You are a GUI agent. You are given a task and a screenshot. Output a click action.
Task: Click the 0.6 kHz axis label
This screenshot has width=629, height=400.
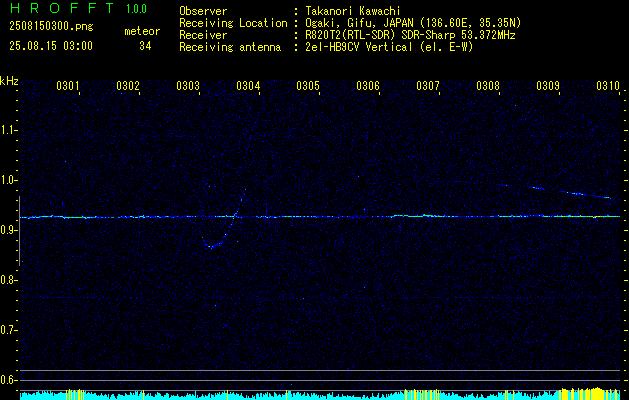pos(7,380)
